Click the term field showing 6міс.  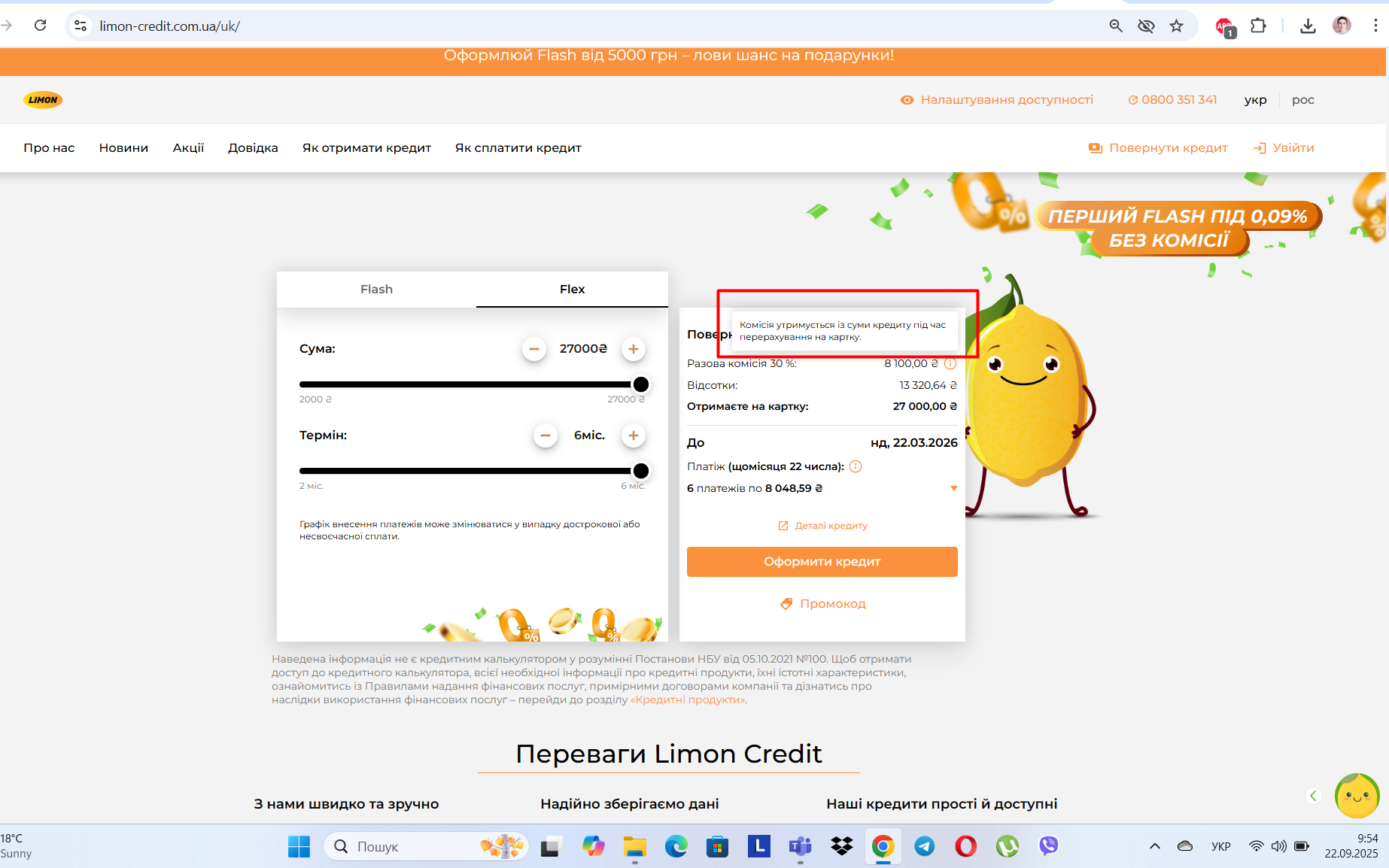click(x=589, y=436)
